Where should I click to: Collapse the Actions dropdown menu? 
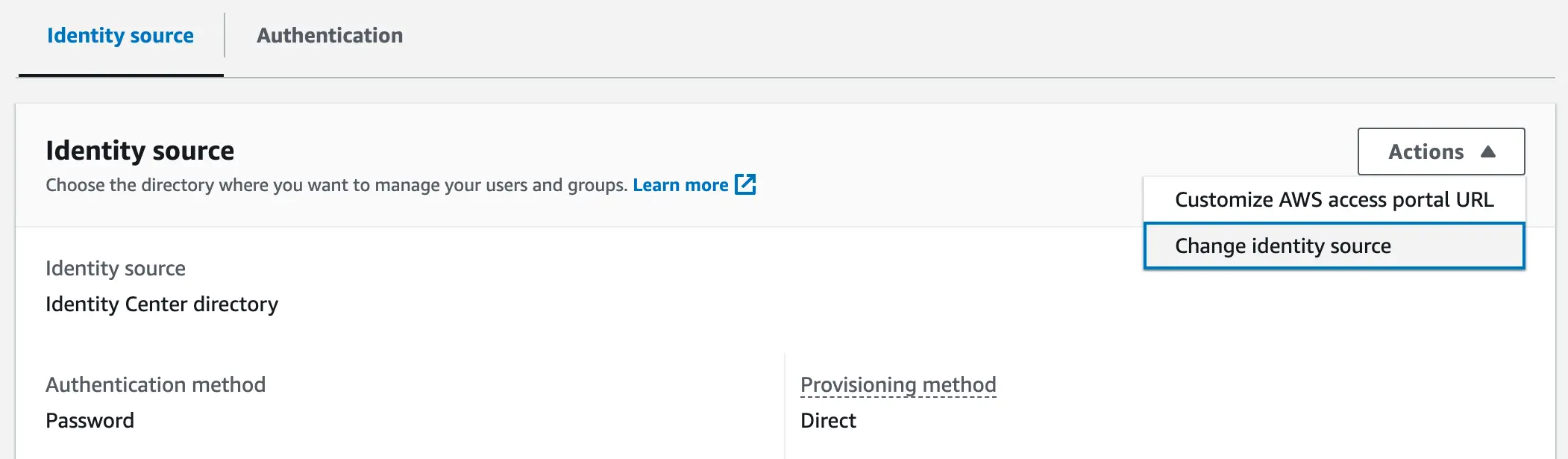coord(1440,152)
